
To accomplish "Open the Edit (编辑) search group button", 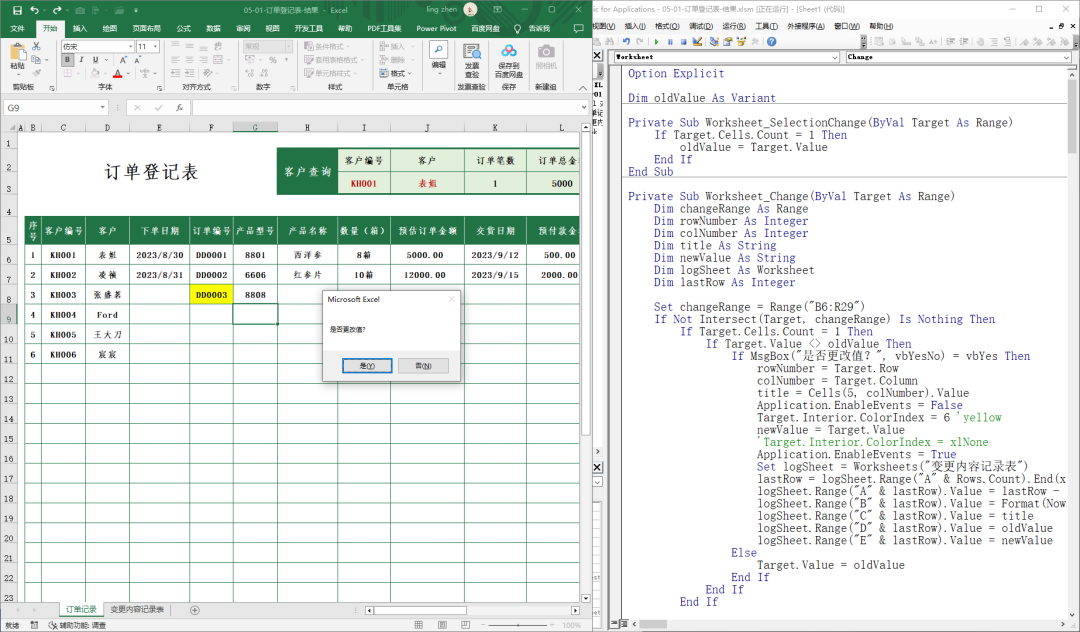I will [439, 56].
